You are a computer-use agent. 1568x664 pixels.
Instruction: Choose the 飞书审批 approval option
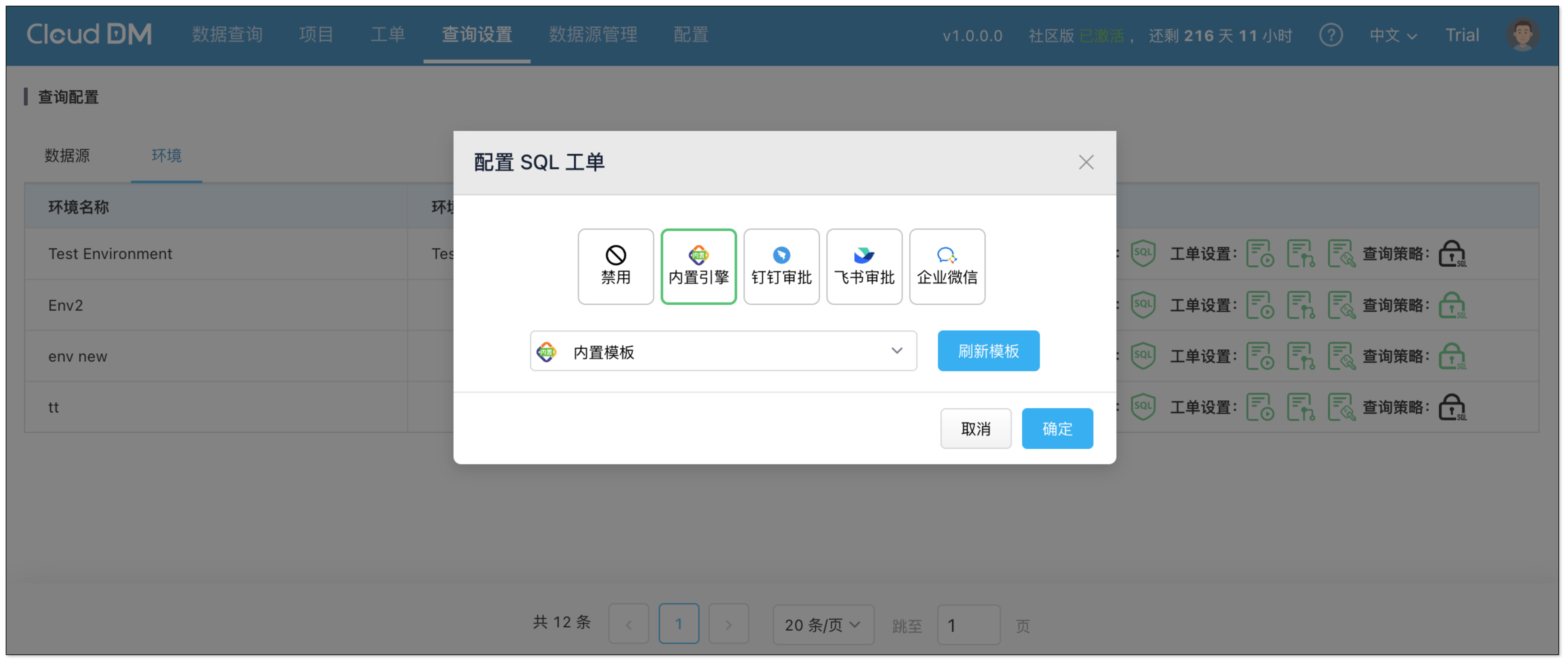864,266
